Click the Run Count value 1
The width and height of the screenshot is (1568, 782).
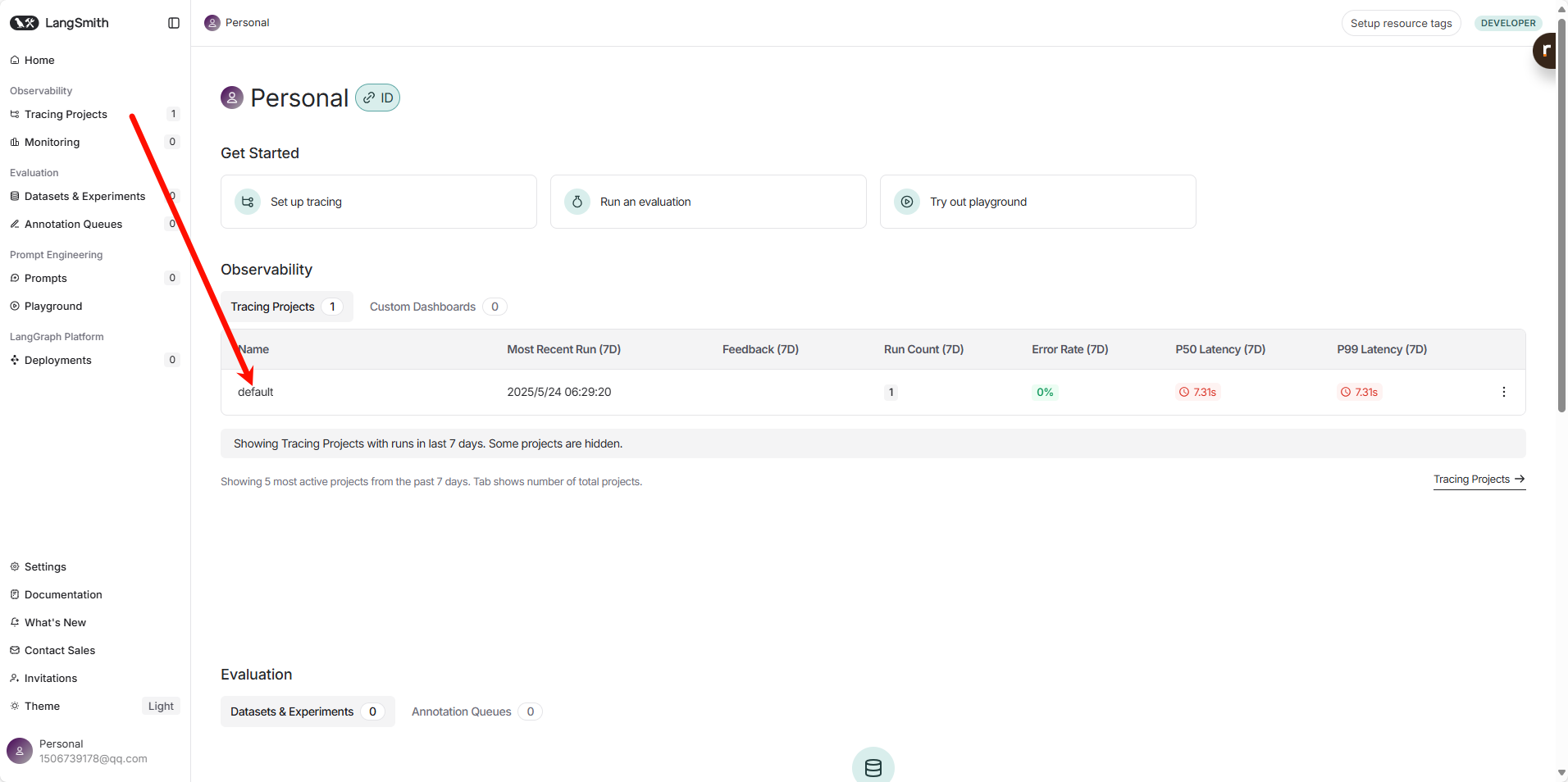(x=891, y=392)
